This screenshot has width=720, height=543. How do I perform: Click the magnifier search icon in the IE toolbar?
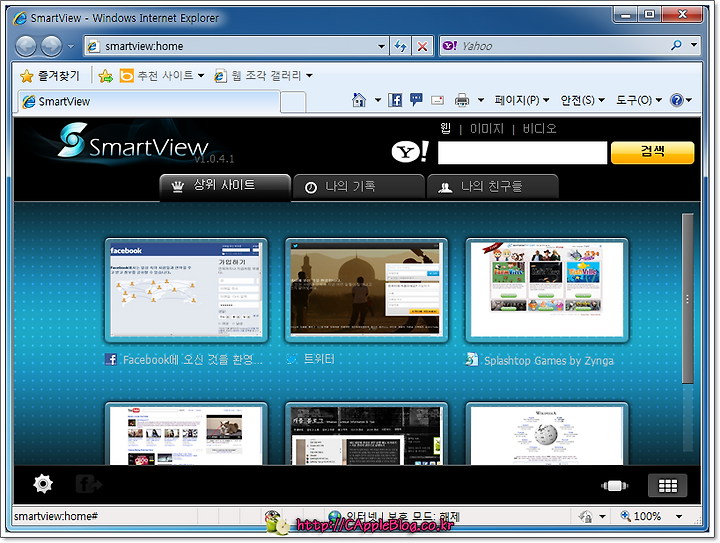[x=676, y=45]
